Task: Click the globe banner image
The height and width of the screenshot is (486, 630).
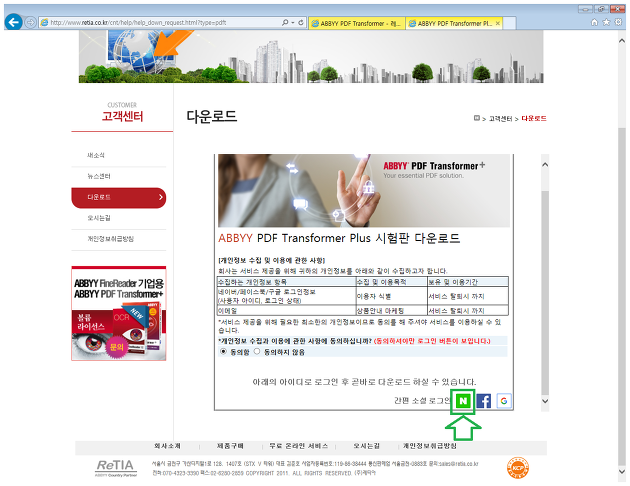Action: tap(311, 57)
